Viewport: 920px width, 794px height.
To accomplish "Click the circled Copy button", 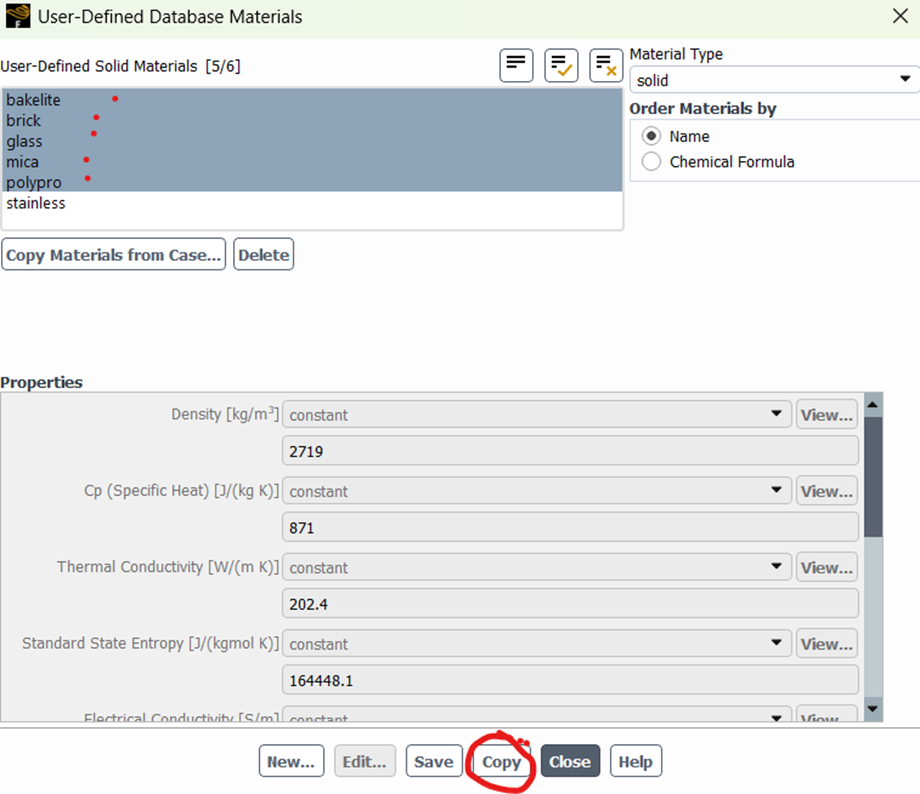I will (502, 761).
